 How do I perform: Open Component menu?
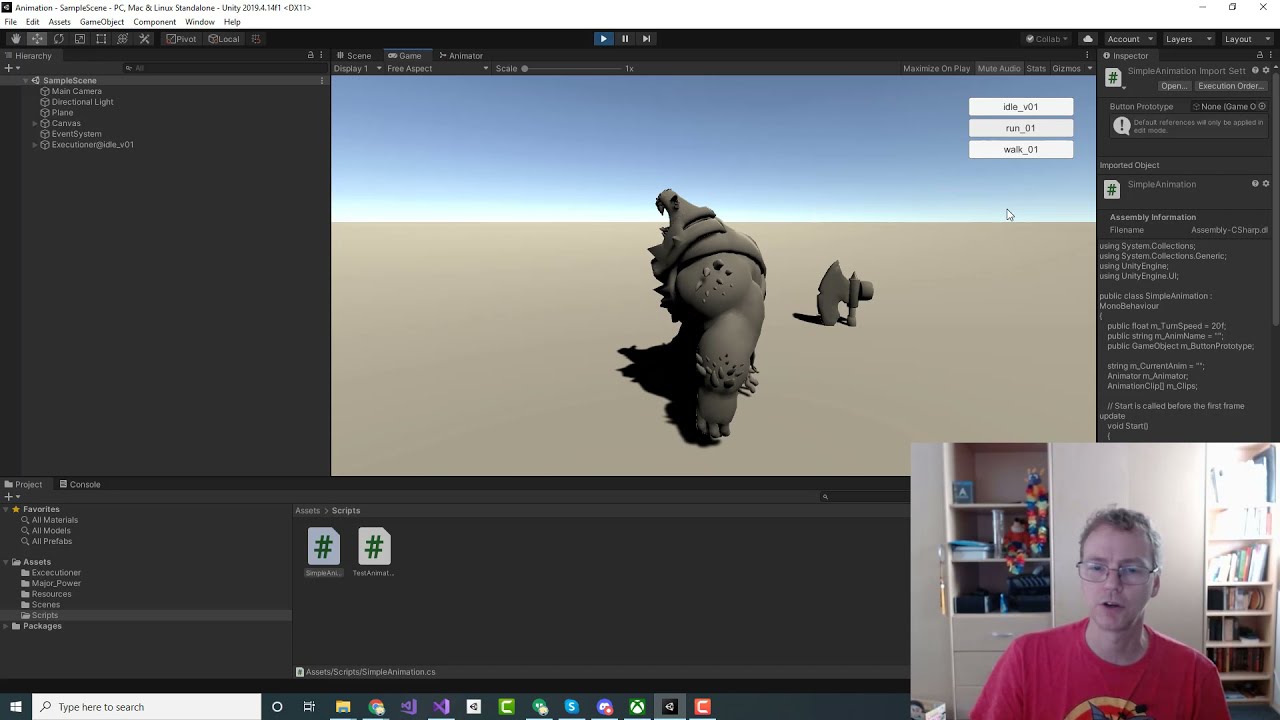click(154, 22)
